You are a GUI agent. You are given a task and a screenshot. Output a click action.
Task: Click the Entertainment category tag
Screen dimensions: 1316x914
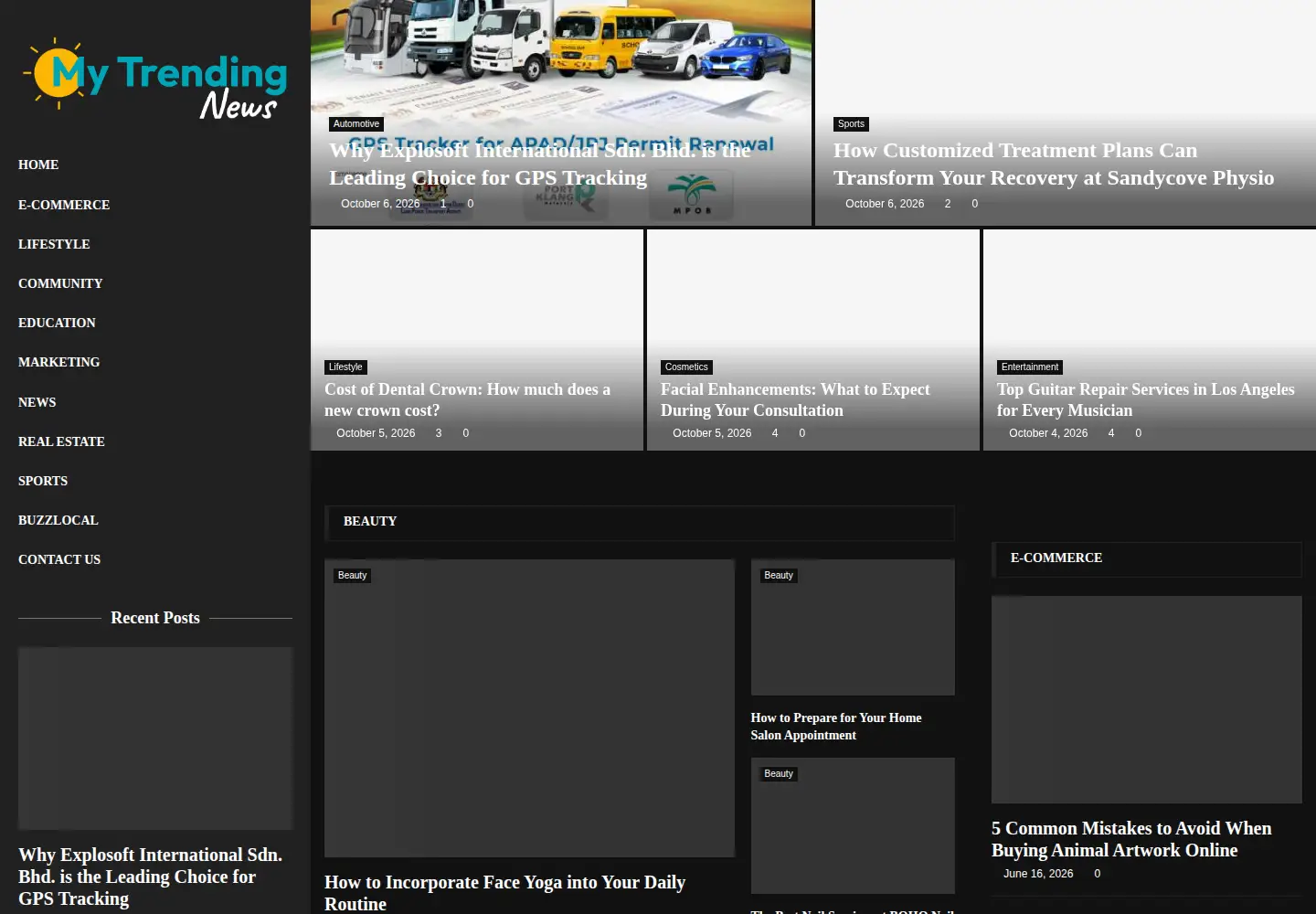[1030, 367]
